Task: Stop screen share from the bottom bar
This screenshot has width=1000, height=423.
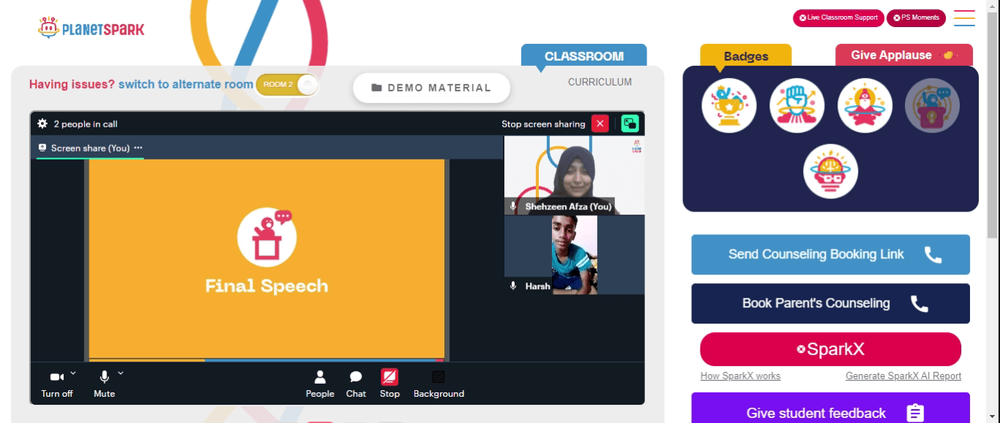Action: click(390, 385)
